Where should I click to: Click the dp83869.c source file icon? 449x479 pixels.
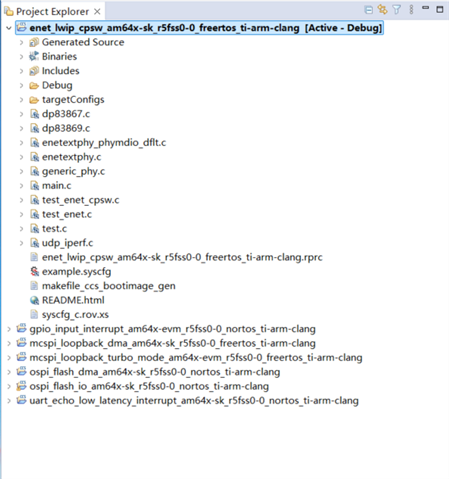[x=35, y=128]
